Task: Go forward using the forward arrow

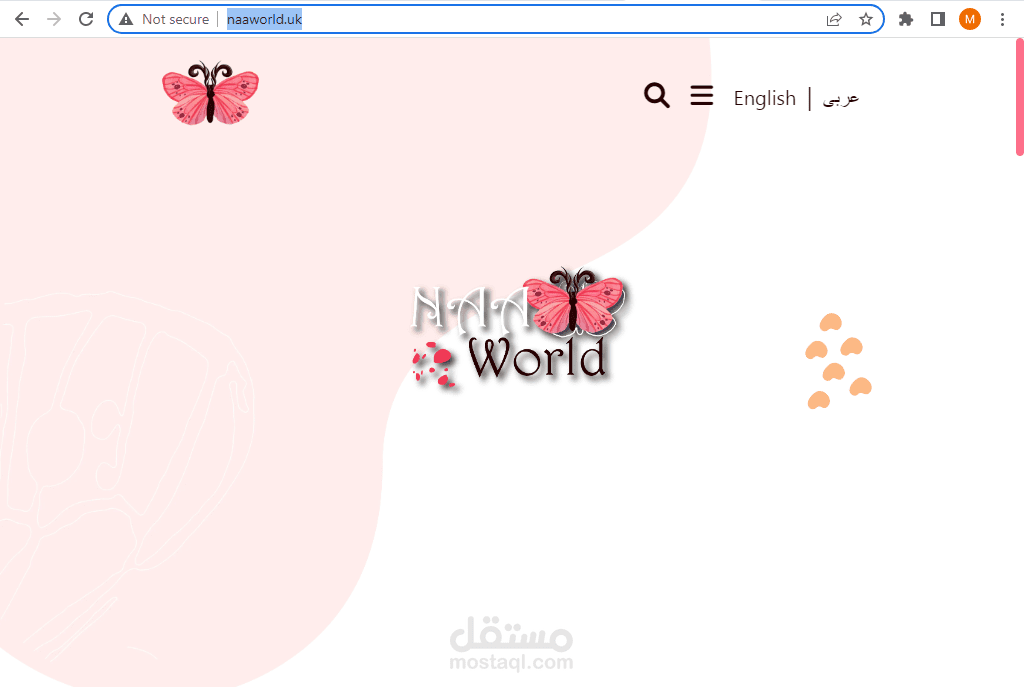Action: click(x=53, y=18)
